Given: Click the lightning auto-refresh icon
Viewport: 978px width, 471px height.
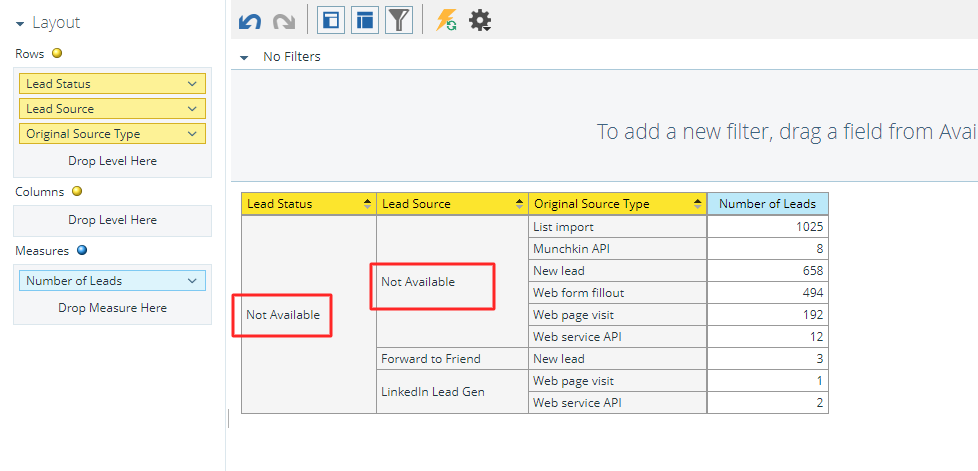Looking at the screenshot, I should 446,21.
